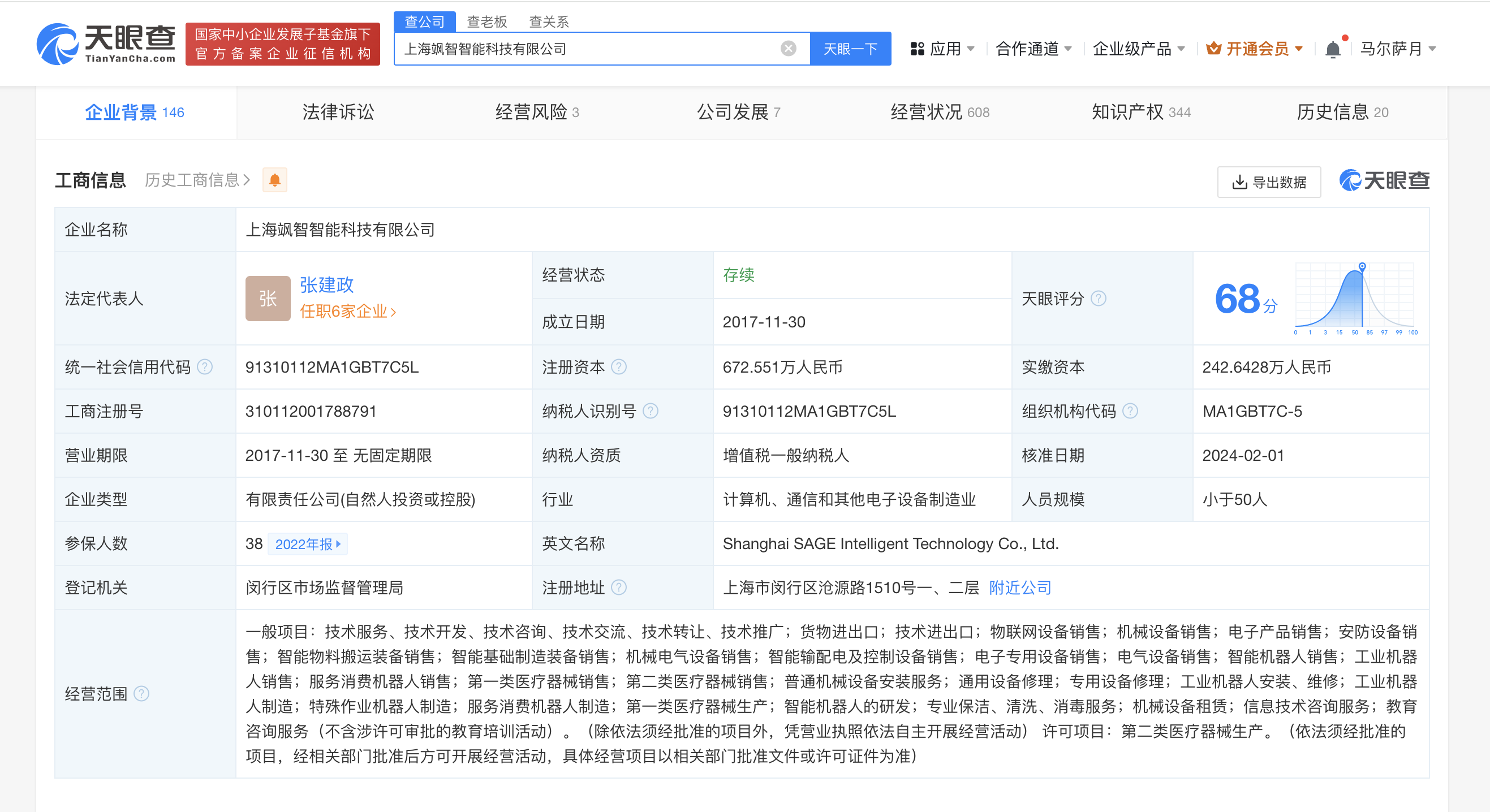Click help icon next to 注册地址
This screenshot has width=1490, height=812.
pos(619,587)
